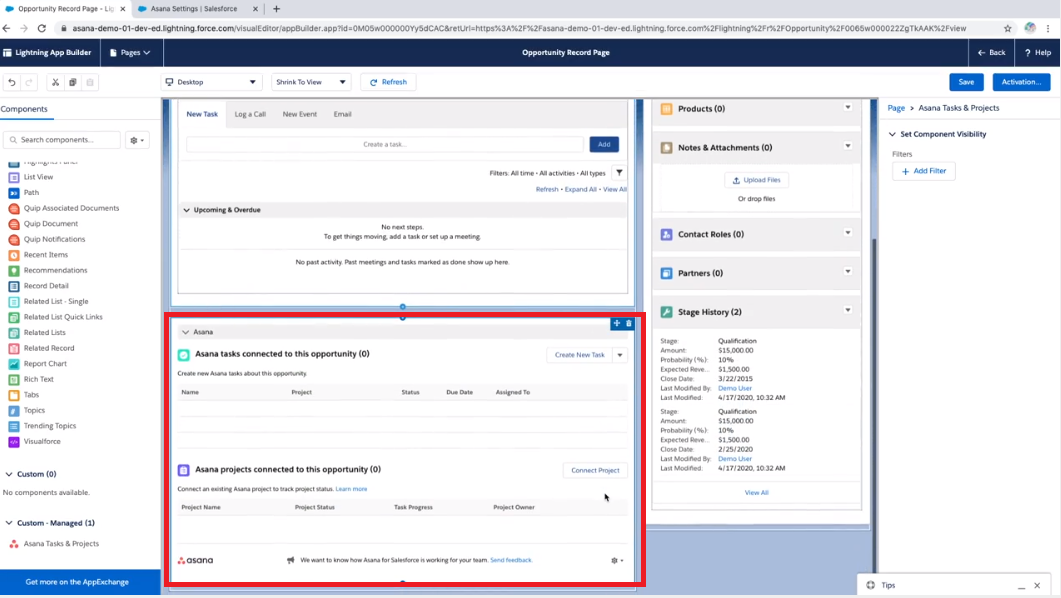Image resolution: width=1061 pixels, height=598 pixels.
Task: Delete the Asana component with trash icon
Action: tap(629, 323)
